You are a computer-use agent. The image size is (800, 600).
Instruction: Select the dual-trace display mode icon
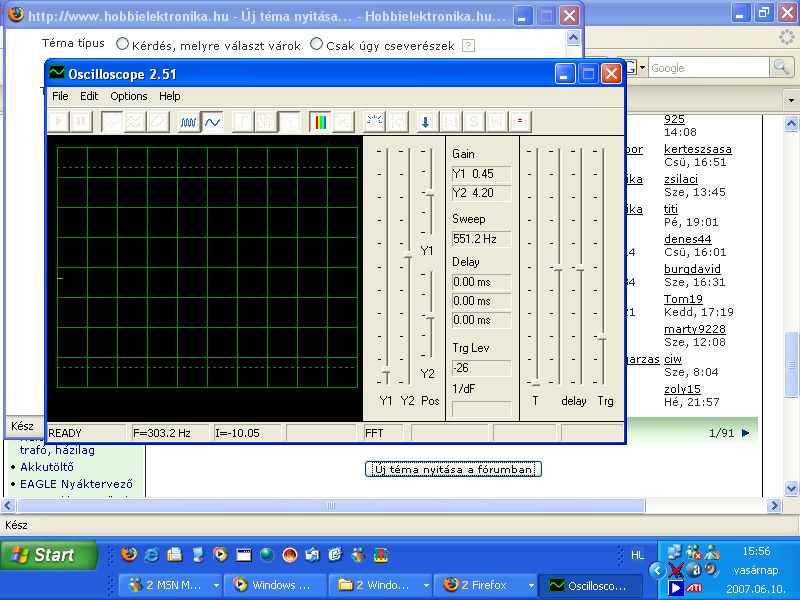point(134,121)
